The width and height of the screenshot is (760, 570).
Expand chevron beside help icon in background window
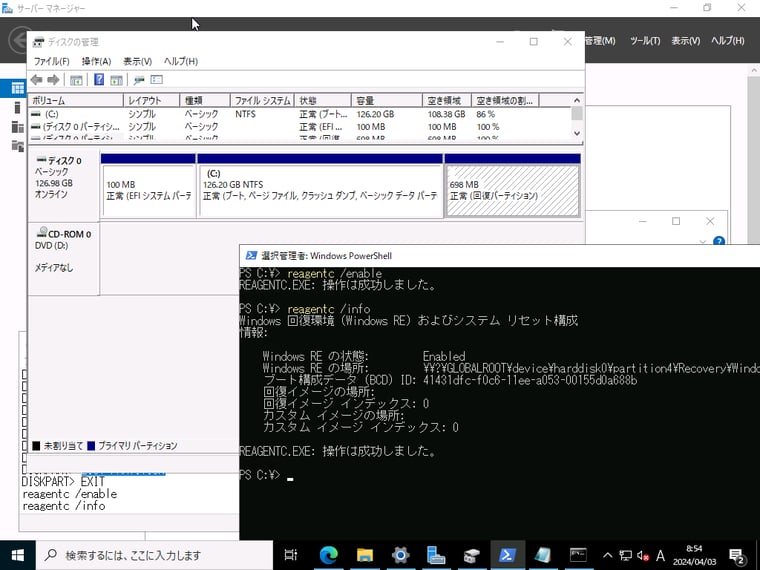(x=702, y=241)
